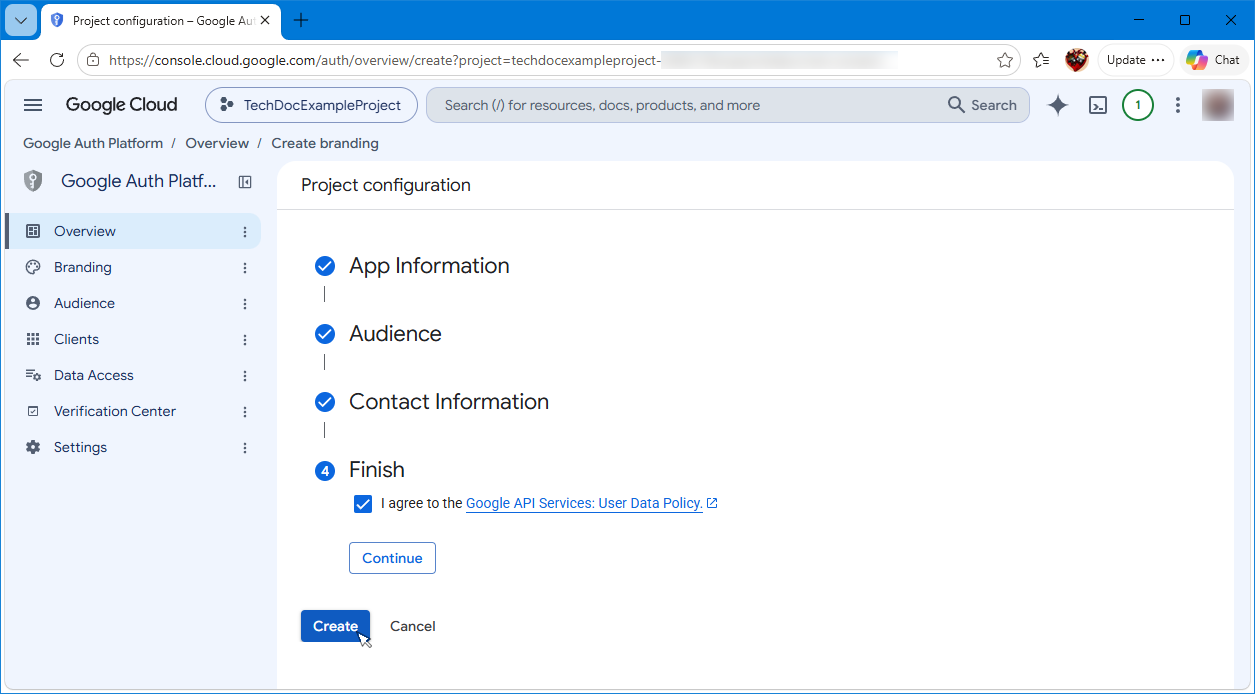Click the Branding palette icon
The image size is (1255, 694).
coord(33,267)
